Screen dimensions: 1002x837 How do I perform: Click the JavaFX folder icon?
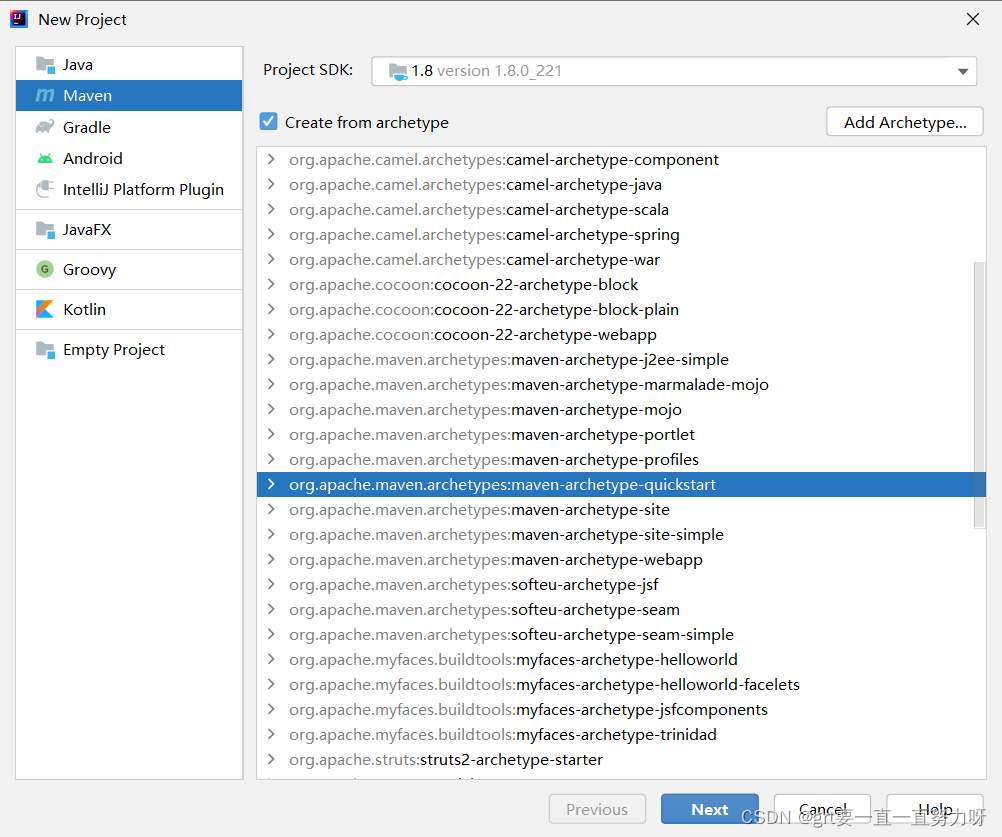coord(45,229)
